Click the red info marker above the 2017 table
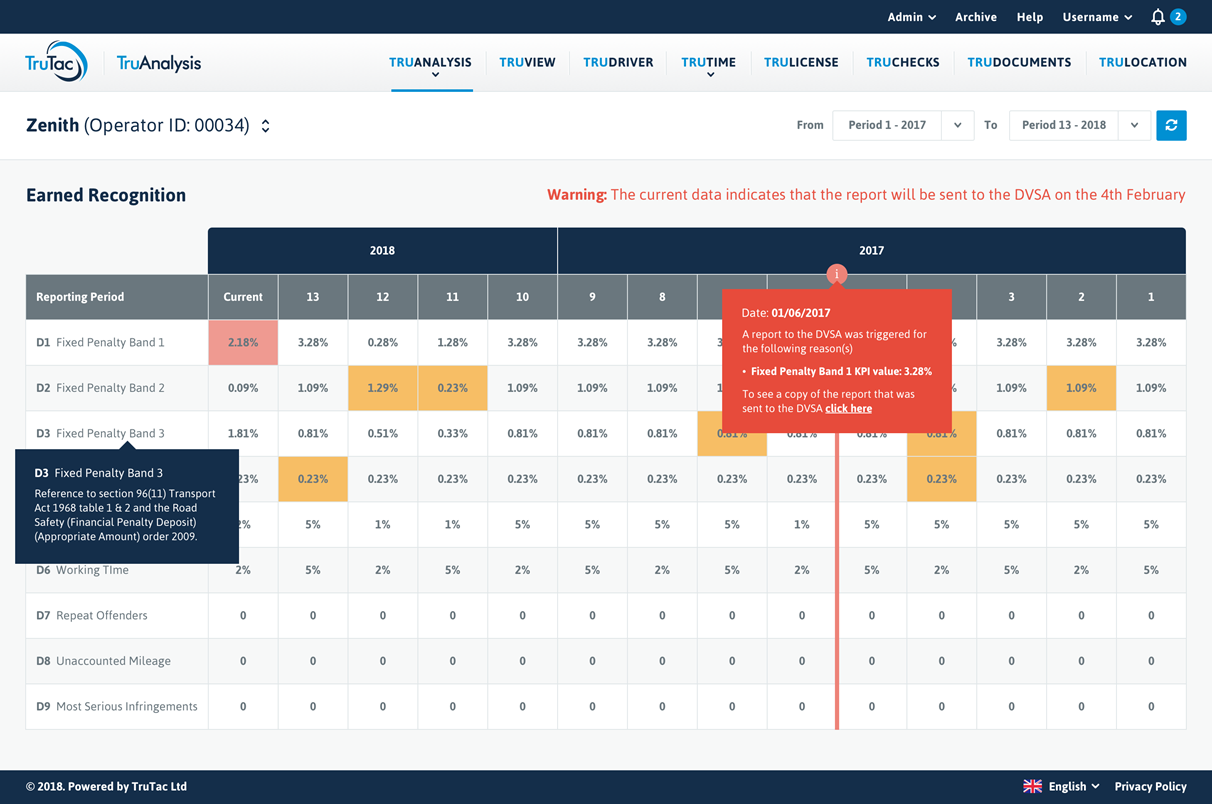The height and width of the screenshot is (804, 1212). pyautogui.click(x=837, y=274)
